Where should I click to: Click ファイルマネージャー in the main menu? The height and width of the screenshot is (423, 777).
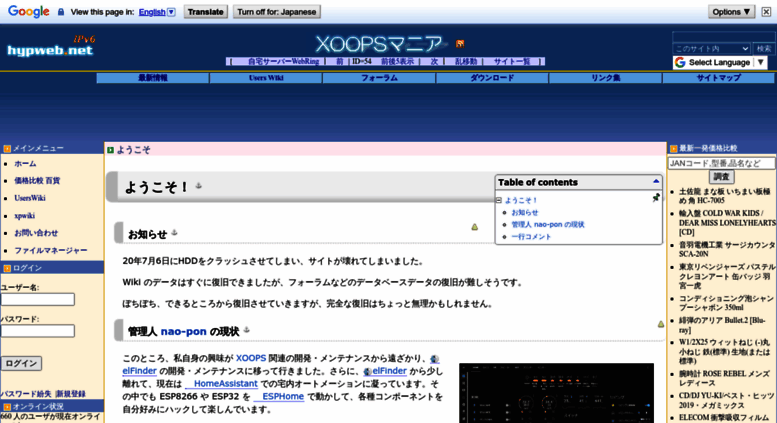(x=51, y=250)
